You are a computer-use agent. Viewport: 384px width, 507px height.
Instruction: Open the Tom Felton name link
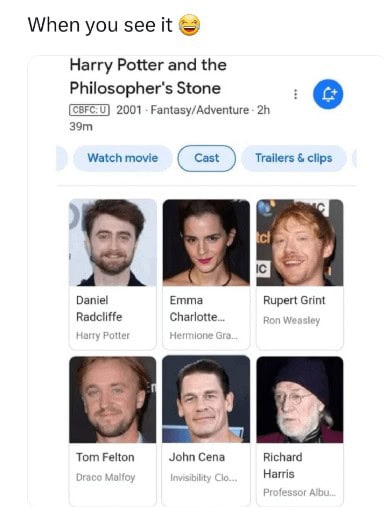[x=105, y=457]
